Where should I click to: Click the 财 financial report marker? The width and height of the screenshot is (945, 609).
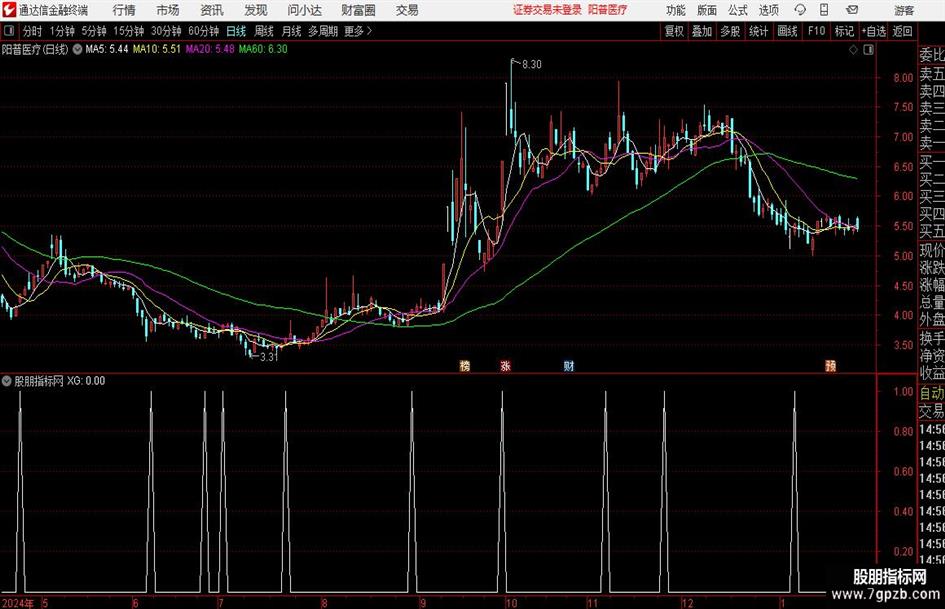coord(568,366)
